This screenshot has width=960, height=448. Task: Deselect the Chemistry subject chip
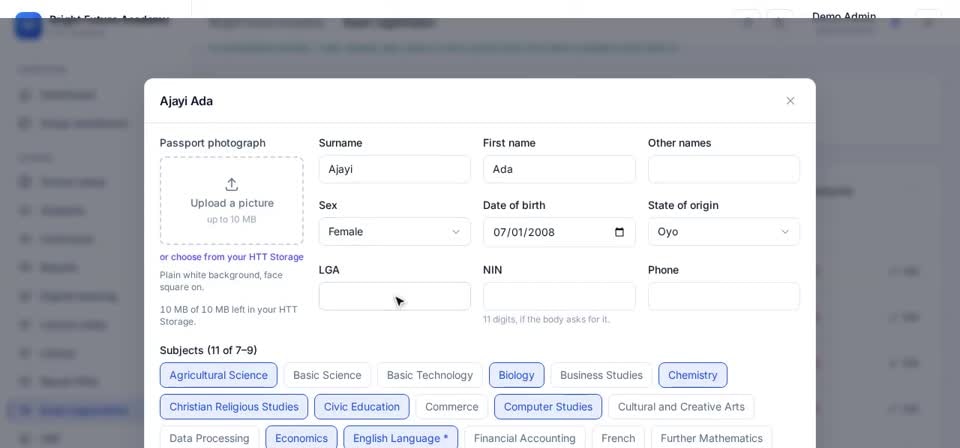tap(692, 375)
